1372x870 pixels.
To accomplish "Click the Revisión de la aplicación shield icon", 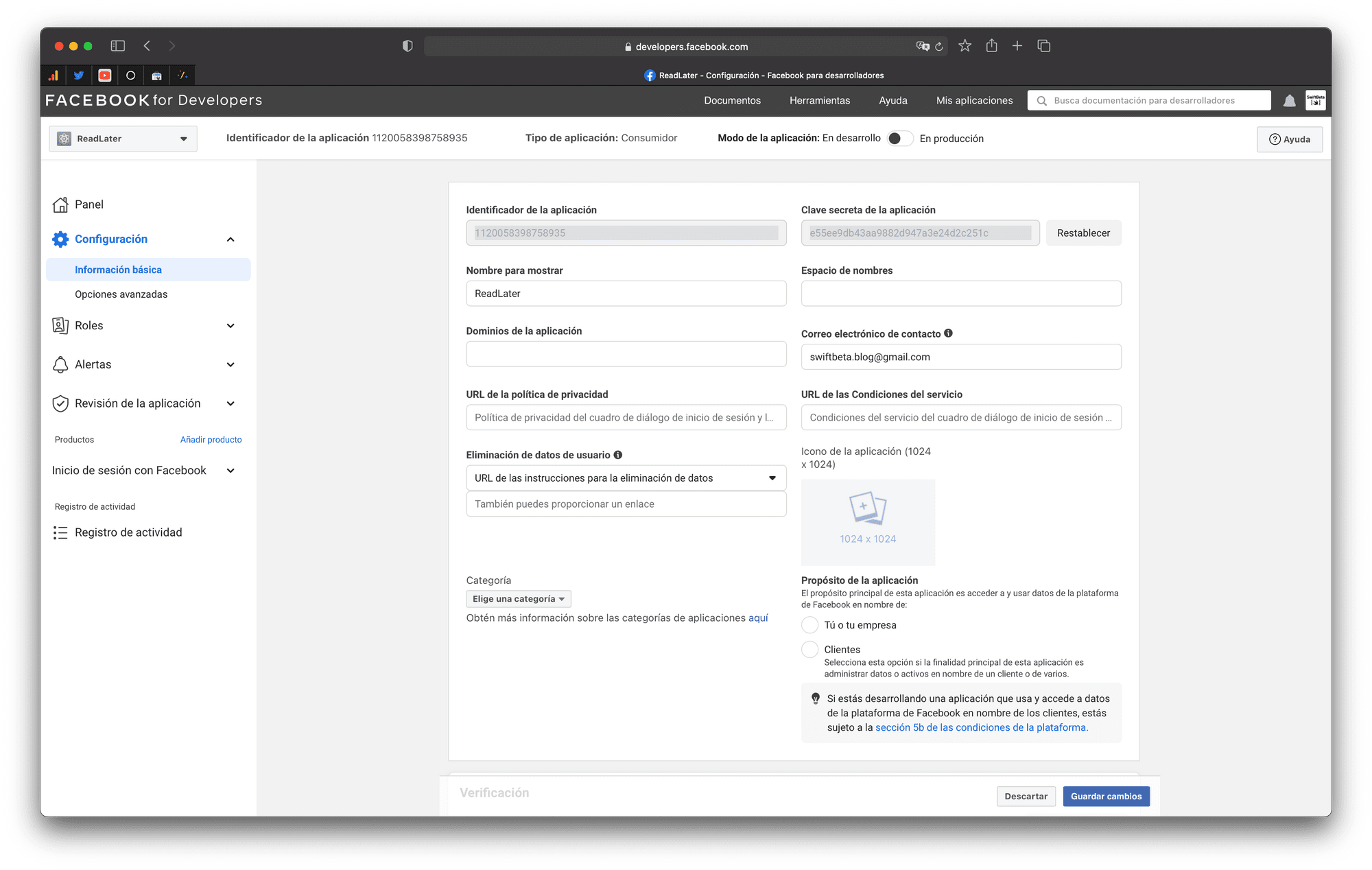I will pos(60,403).
